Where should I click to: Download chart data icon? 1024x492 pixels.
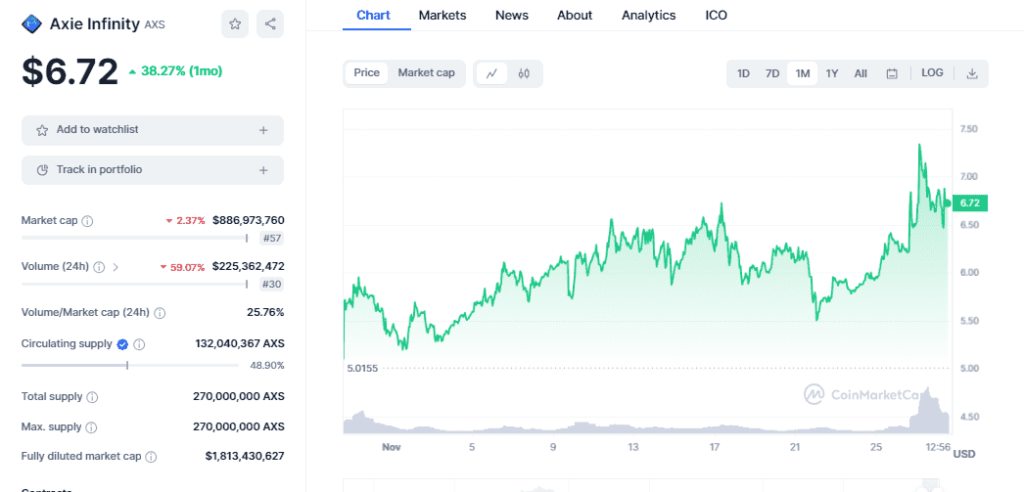tap(972, 73)
